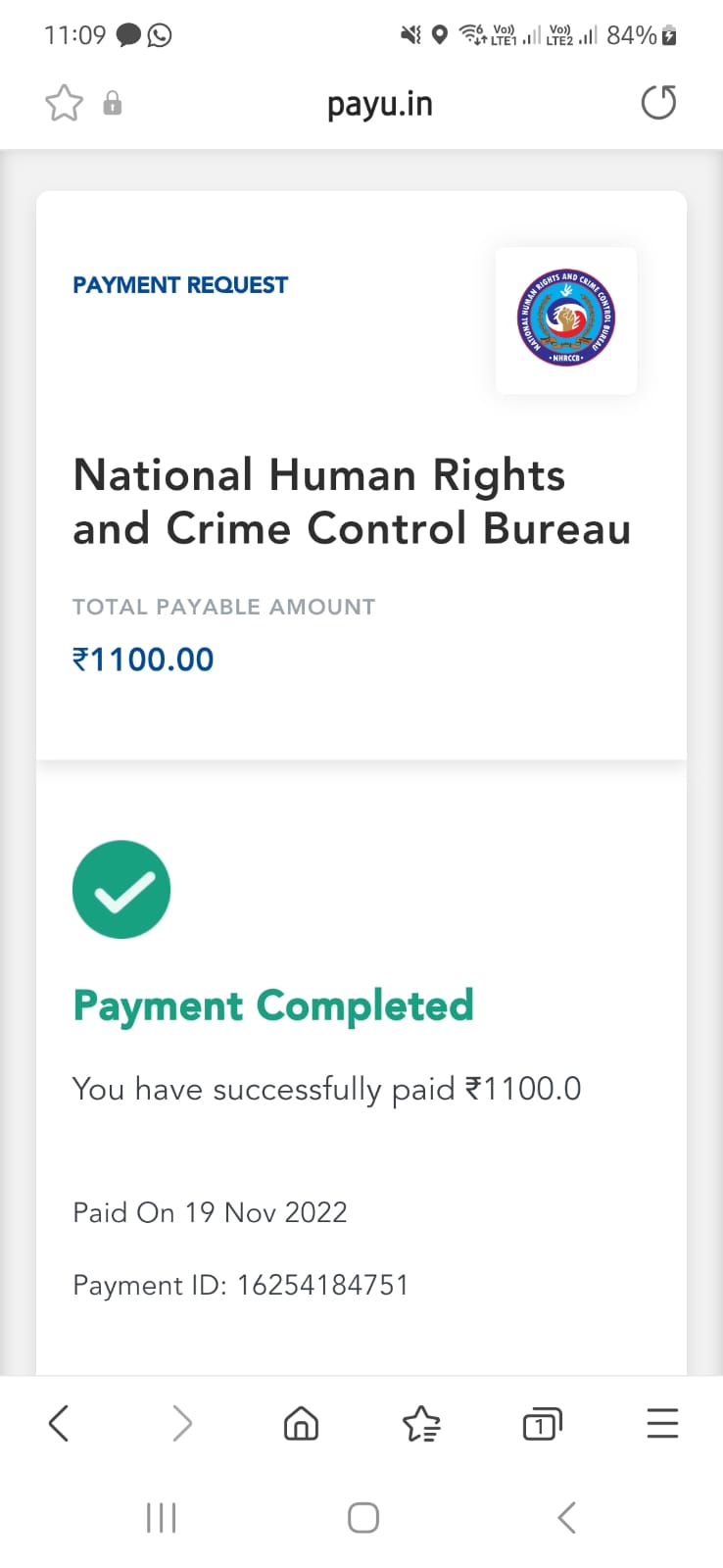The width and height of the screenshot is (723, 1568).
Task: Tap the PAYMENT REQUEST label
Action: click(180, 285)
